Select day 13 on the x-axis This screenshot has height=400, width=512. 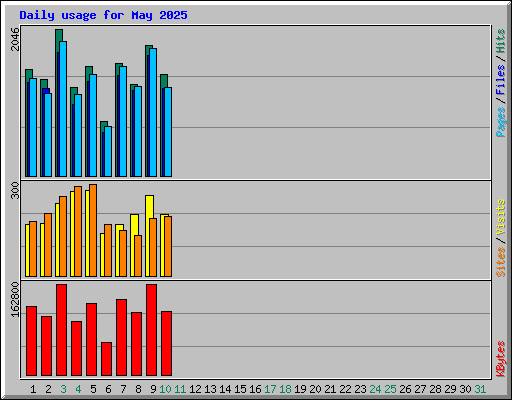(210, 389)
